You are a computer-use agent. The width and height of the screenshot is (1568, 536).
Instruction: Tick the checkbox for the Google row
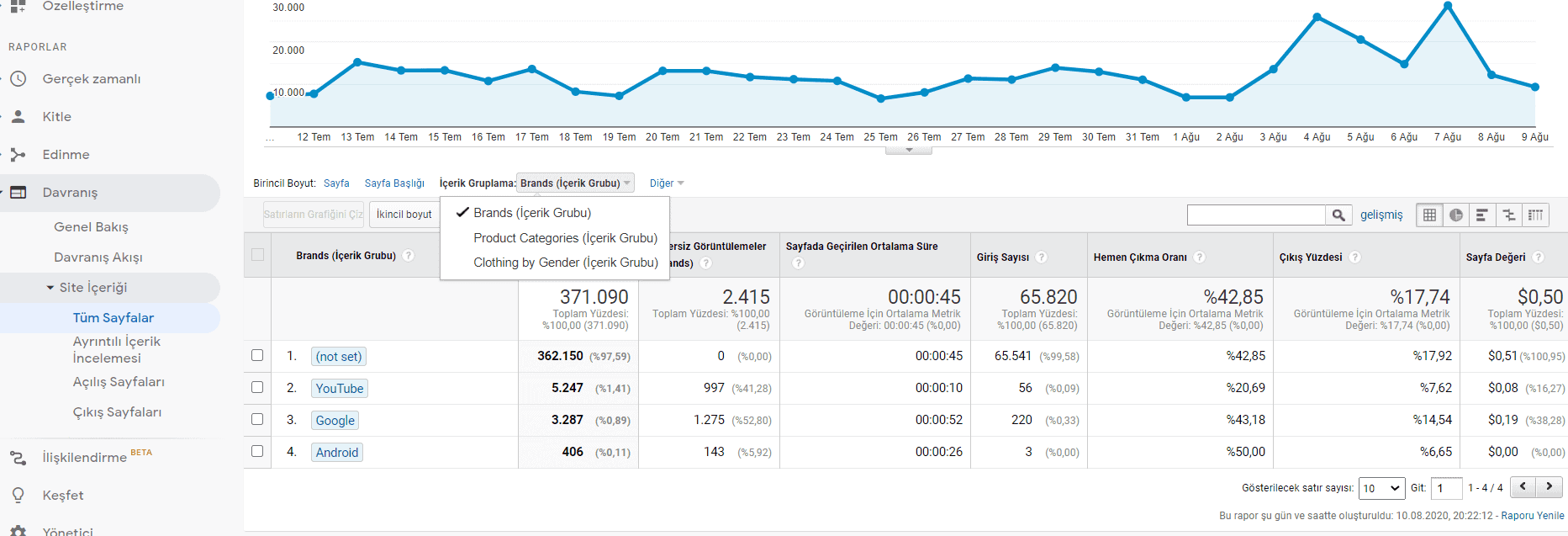point(257,420)
